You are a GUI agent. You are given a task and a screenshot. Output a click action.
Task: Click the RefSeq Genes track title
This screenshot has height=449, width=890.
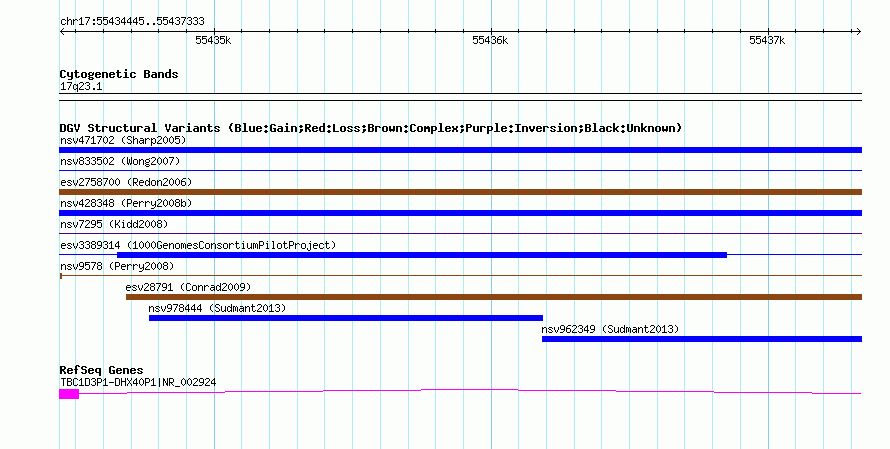point(101,370)
